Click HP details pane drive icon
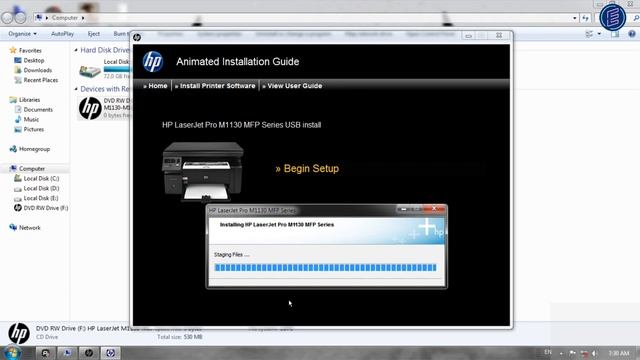 point(19,333)
